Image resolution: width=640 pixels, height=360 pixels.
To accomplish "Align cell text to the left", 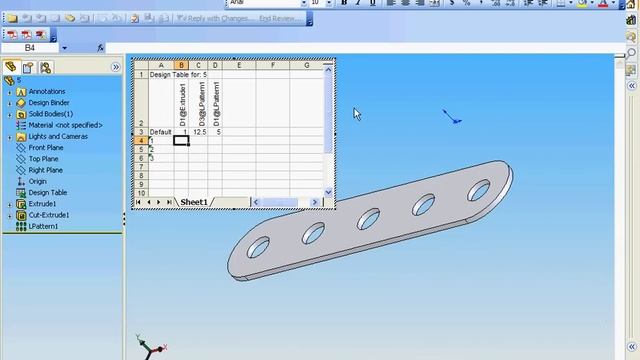I will [x=391, y=3].
